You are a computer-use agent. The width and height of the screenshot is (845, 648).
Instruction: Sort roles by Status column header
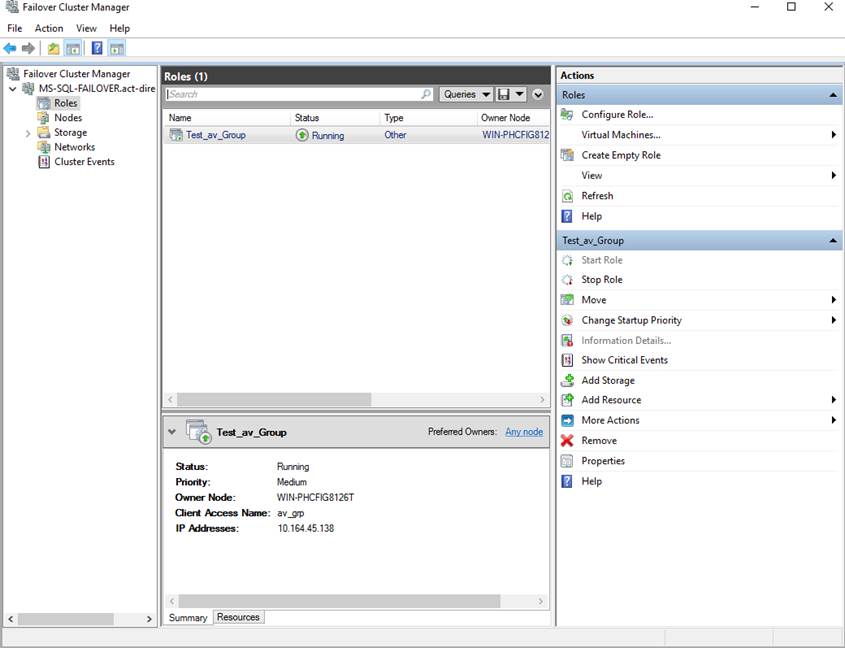coord(307,118)
